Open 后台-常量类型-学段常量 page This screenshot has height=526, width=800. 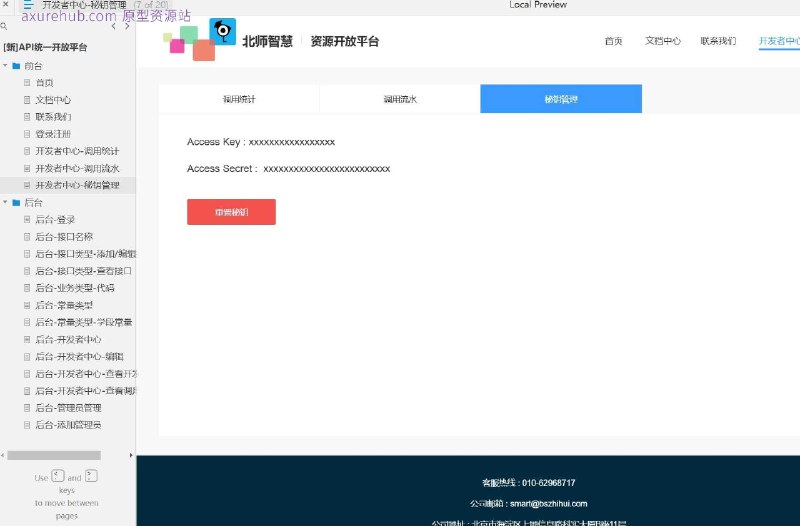[84, 322]
